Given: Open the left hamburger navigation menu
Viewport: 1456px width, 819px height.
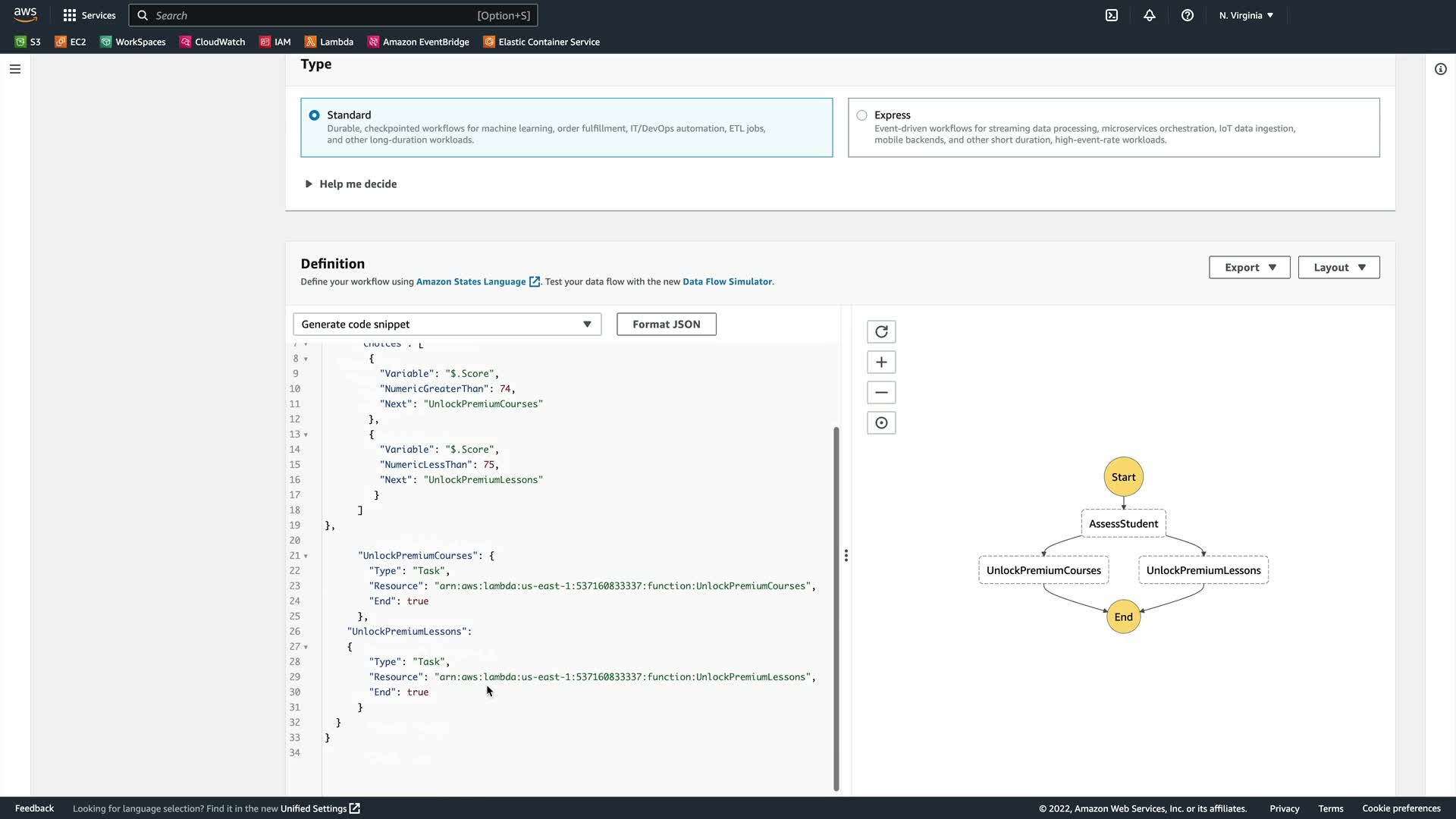Looking at the screenshot, I should coord(15,69).
